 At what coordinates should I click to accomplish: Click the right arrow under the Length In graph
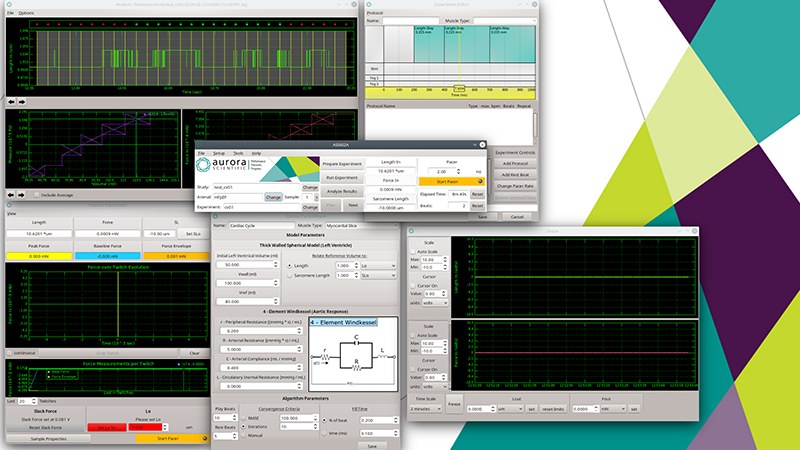click(x=21, y=102)
